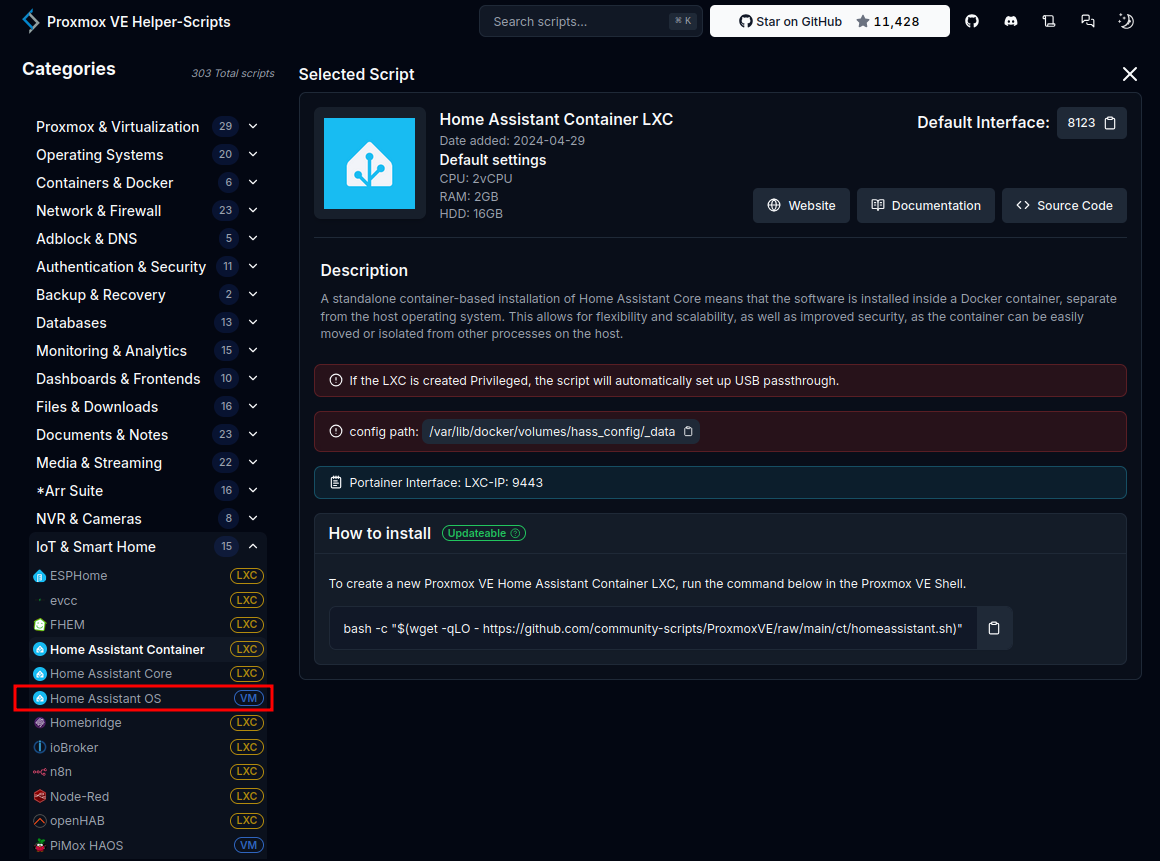Expand the Media & Streaming category

(253, 462)
